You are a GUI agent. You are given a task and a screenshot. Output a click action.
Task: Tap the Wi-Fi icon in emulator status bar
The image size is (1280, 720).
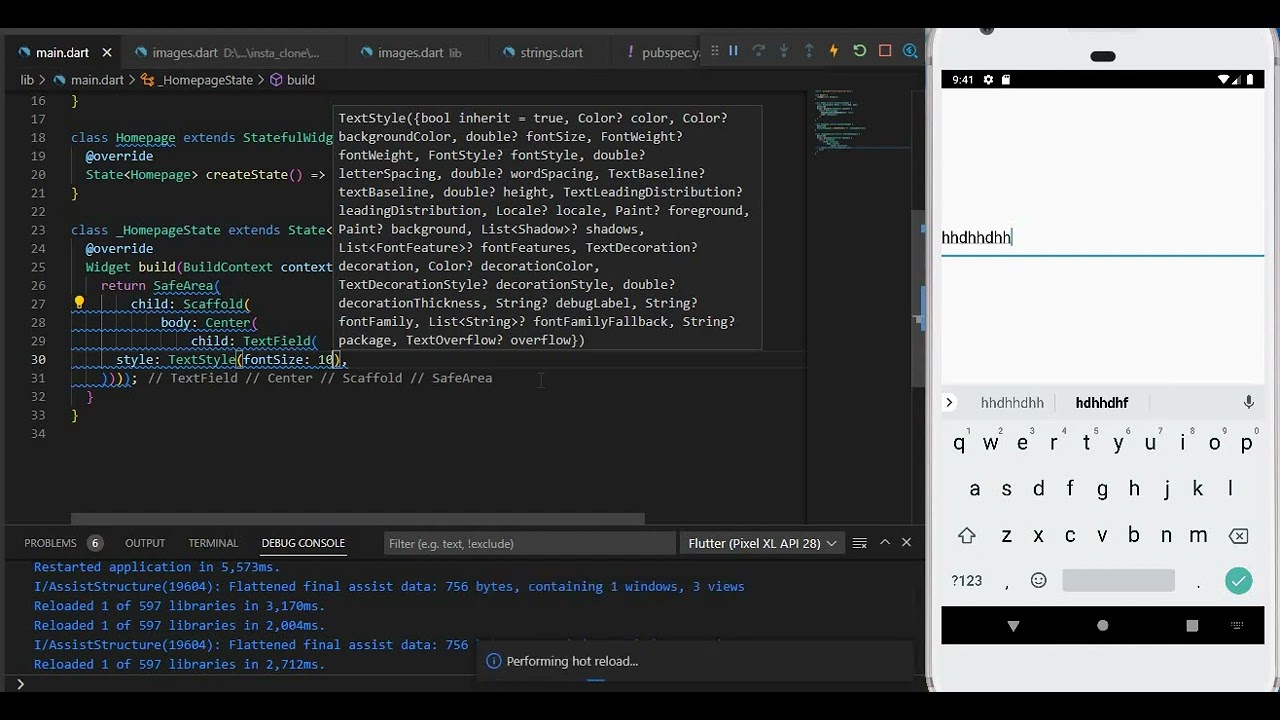coord(1224,80)
